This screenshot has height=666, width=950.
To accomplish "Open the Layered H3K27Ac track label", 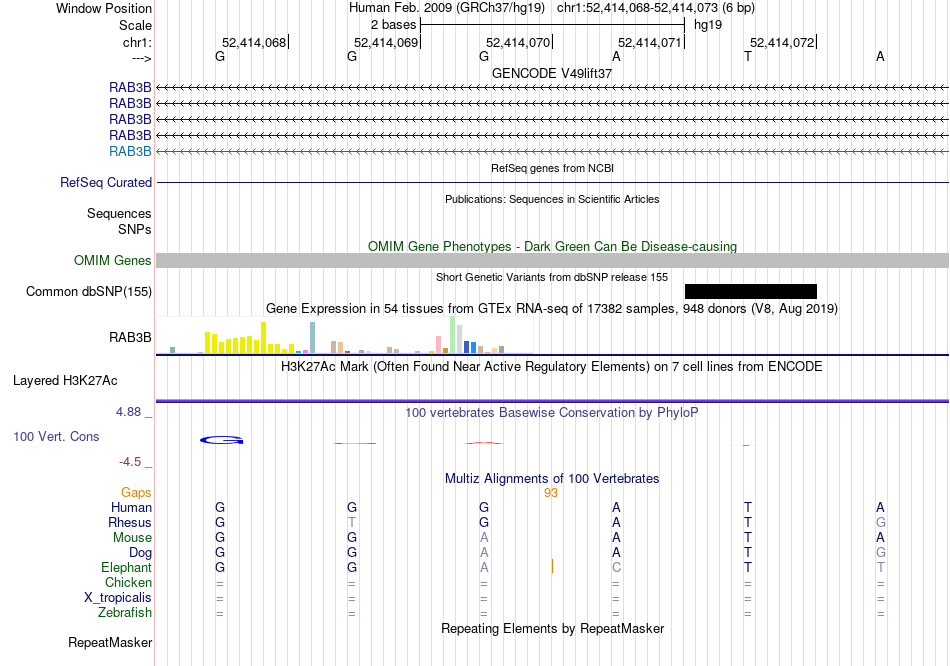I will point(65,381).
